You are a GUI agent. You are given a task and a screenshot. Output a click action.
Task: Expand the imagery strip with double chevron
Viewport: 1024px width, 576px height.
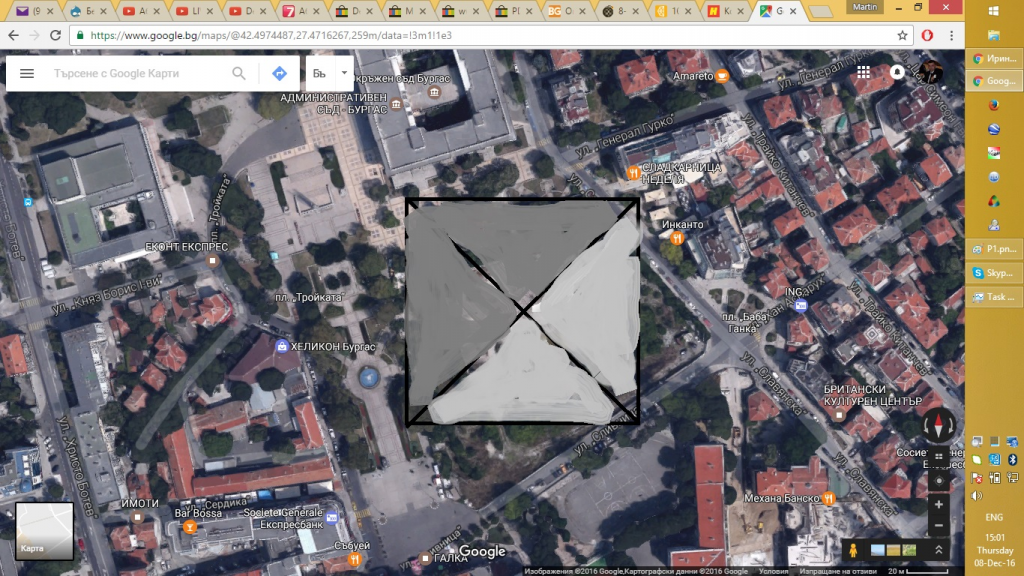[x=938, y=550]
